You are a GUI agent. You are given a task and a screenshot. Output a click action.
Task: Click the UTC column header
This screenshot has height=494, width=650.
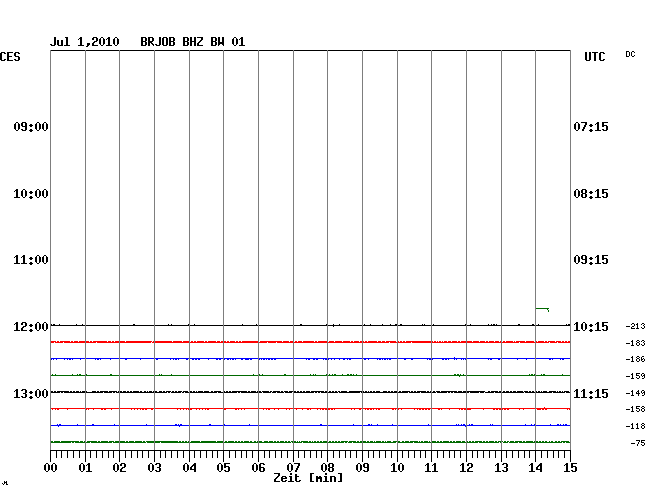(x=595, y=57)
